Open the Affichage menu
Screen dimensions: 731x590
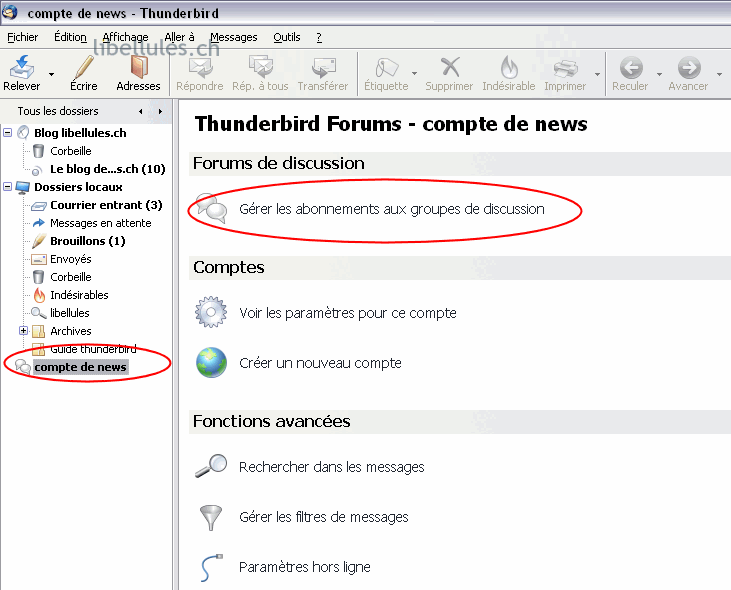[125, 37]
